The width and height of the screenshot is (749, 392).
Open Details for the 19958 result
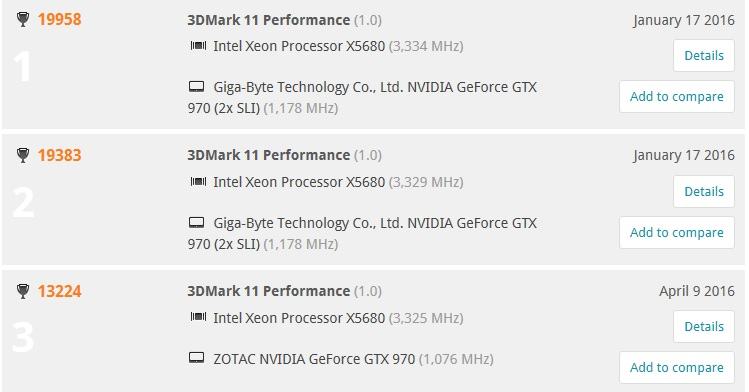click(x=704, y=55)
